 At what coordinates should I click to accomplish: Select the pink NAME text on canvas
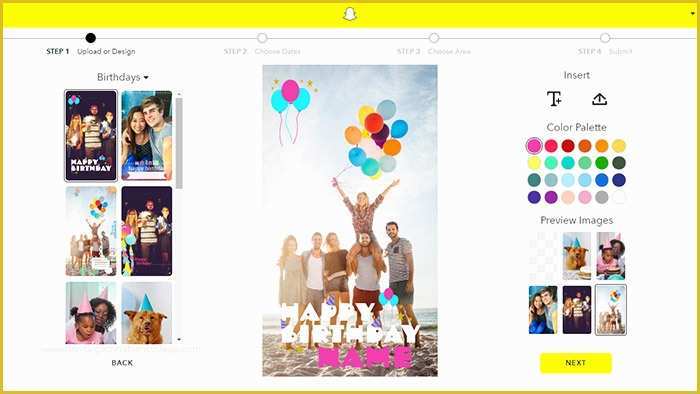365,357
